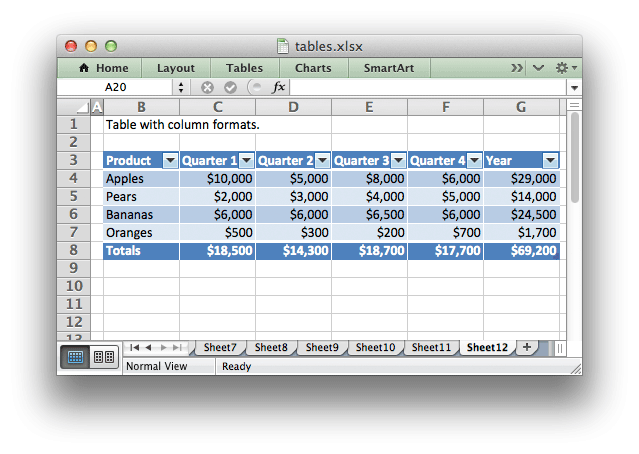Screen dimensions: 639x454
Task: Expand the Year column filter dropdown
Action: (x=550, y=160)
